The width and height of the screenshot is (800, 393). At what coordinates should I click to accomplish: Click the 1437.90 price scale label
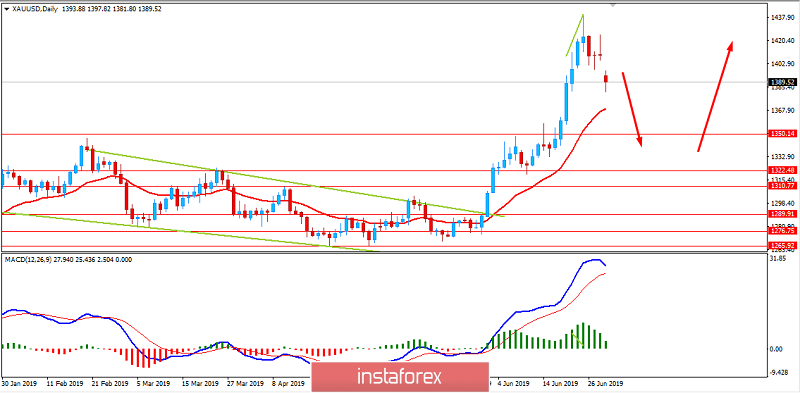click(784, 17)
